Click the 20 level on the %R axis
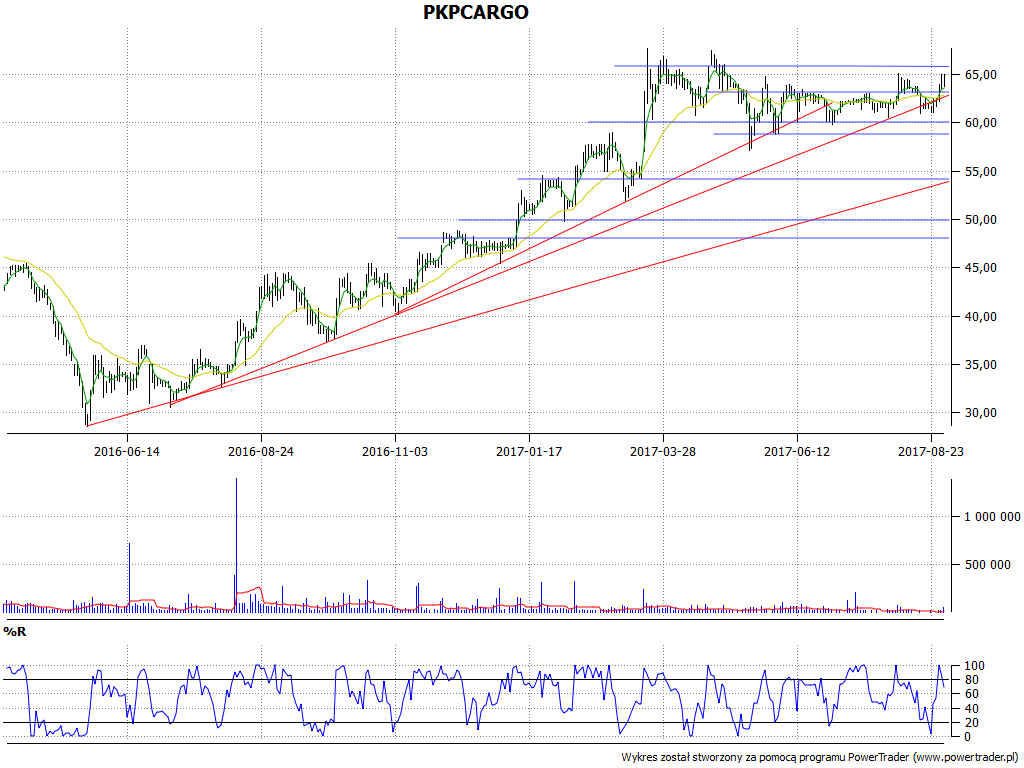1024x768 pixels. (972, 722)
